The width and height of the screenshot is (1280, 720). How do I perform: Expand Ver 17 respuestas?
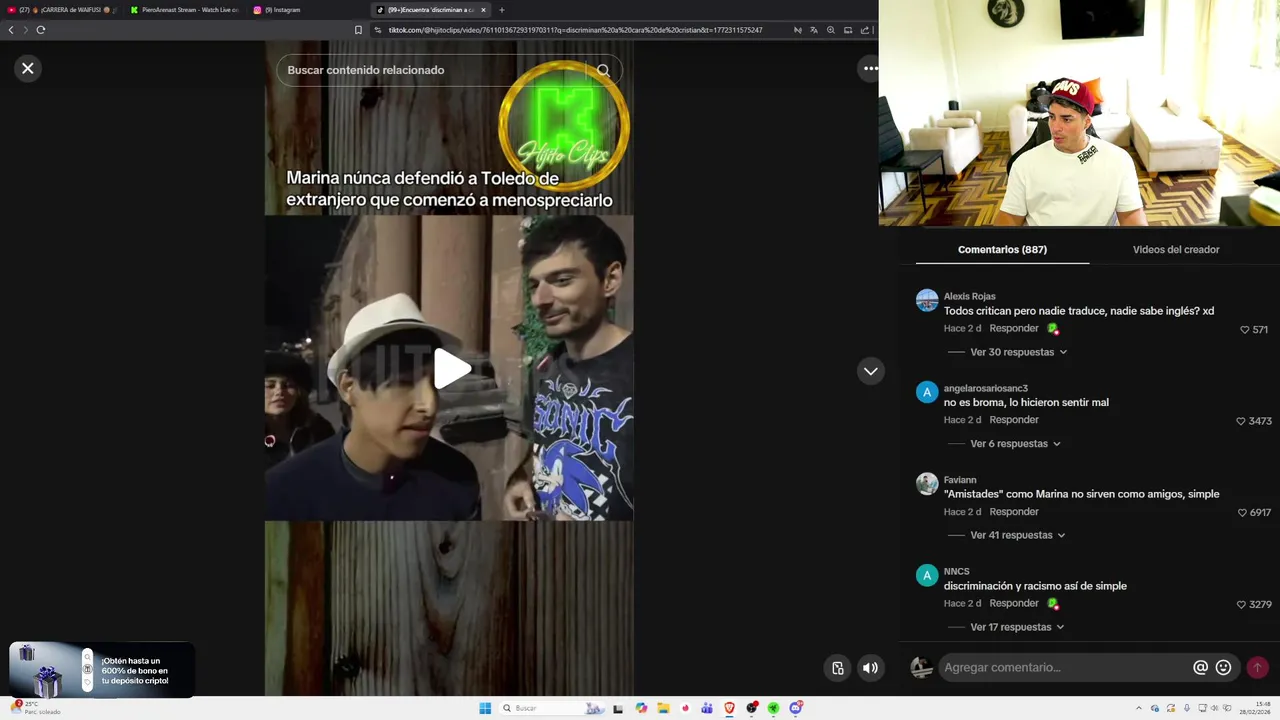pos(1017,627)
